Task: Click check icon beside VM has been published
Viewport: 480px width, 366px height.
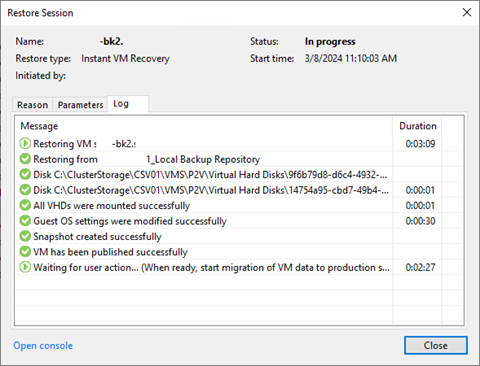Action: click(x=25, y=252)
